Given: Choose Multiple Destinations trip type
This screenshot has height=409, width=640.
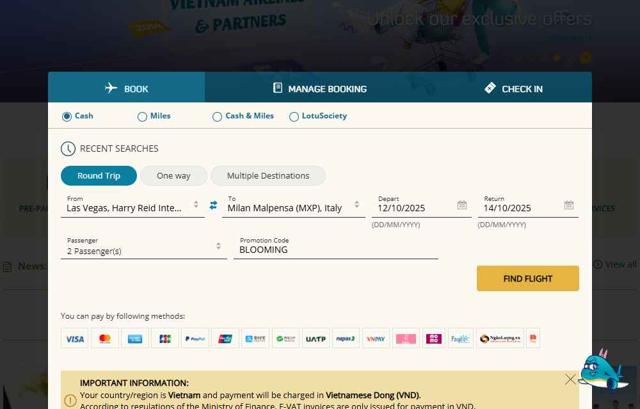Looking at the screenshot, I should click(x=268, y=176).
